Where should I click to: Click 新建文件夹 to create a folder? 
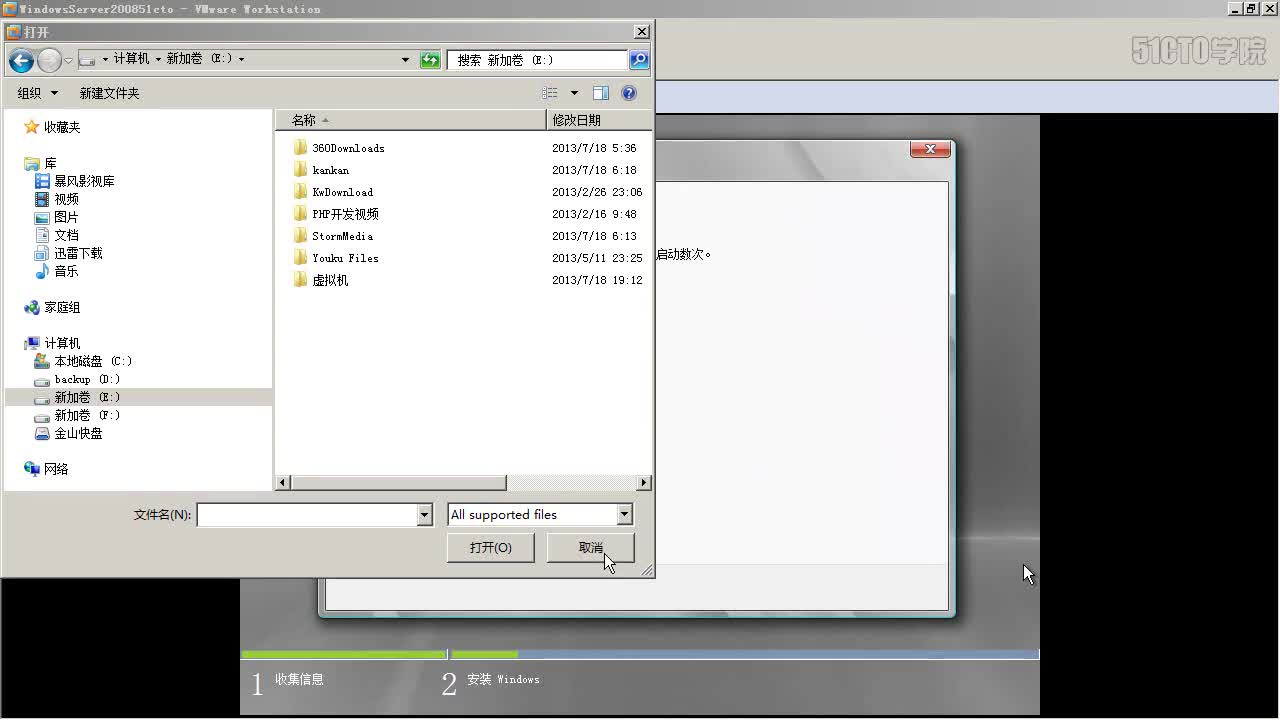coord(109,93)
